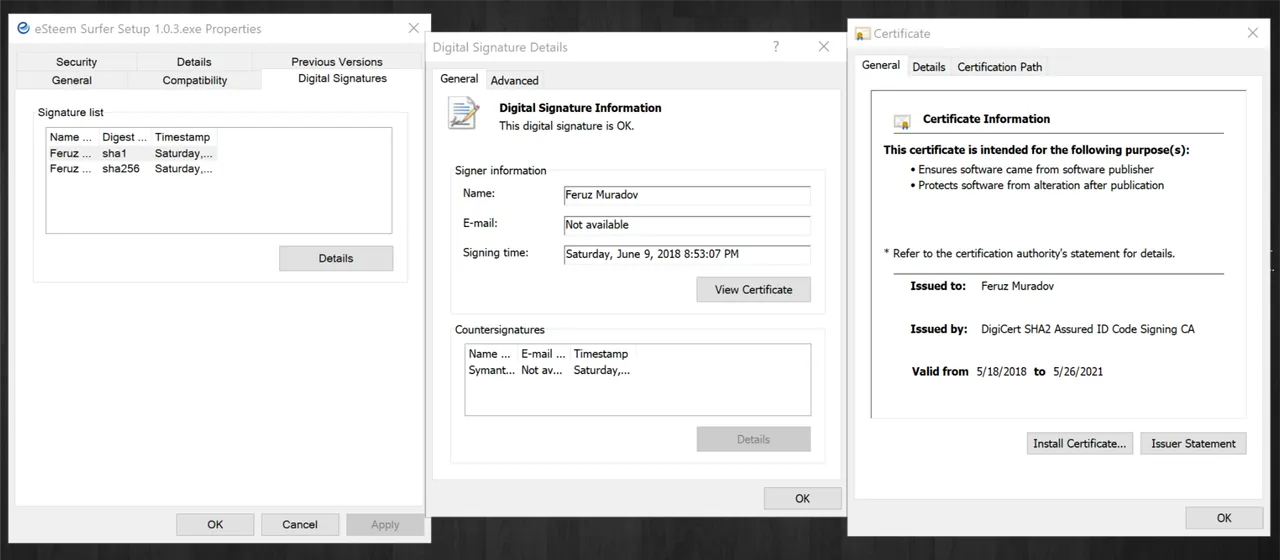Click the disabled Apply button
1280x560 pixels.
(x=385, y=524)
